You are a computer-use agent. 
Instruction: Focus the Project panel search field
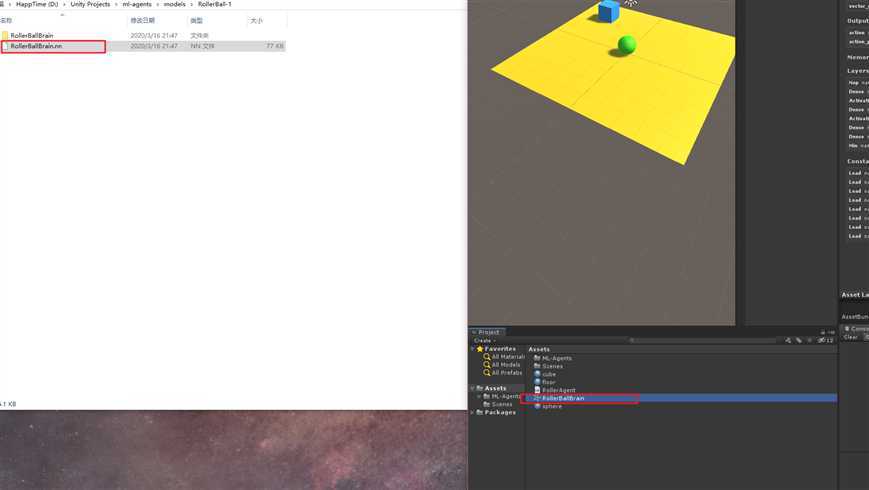[703, 340]
